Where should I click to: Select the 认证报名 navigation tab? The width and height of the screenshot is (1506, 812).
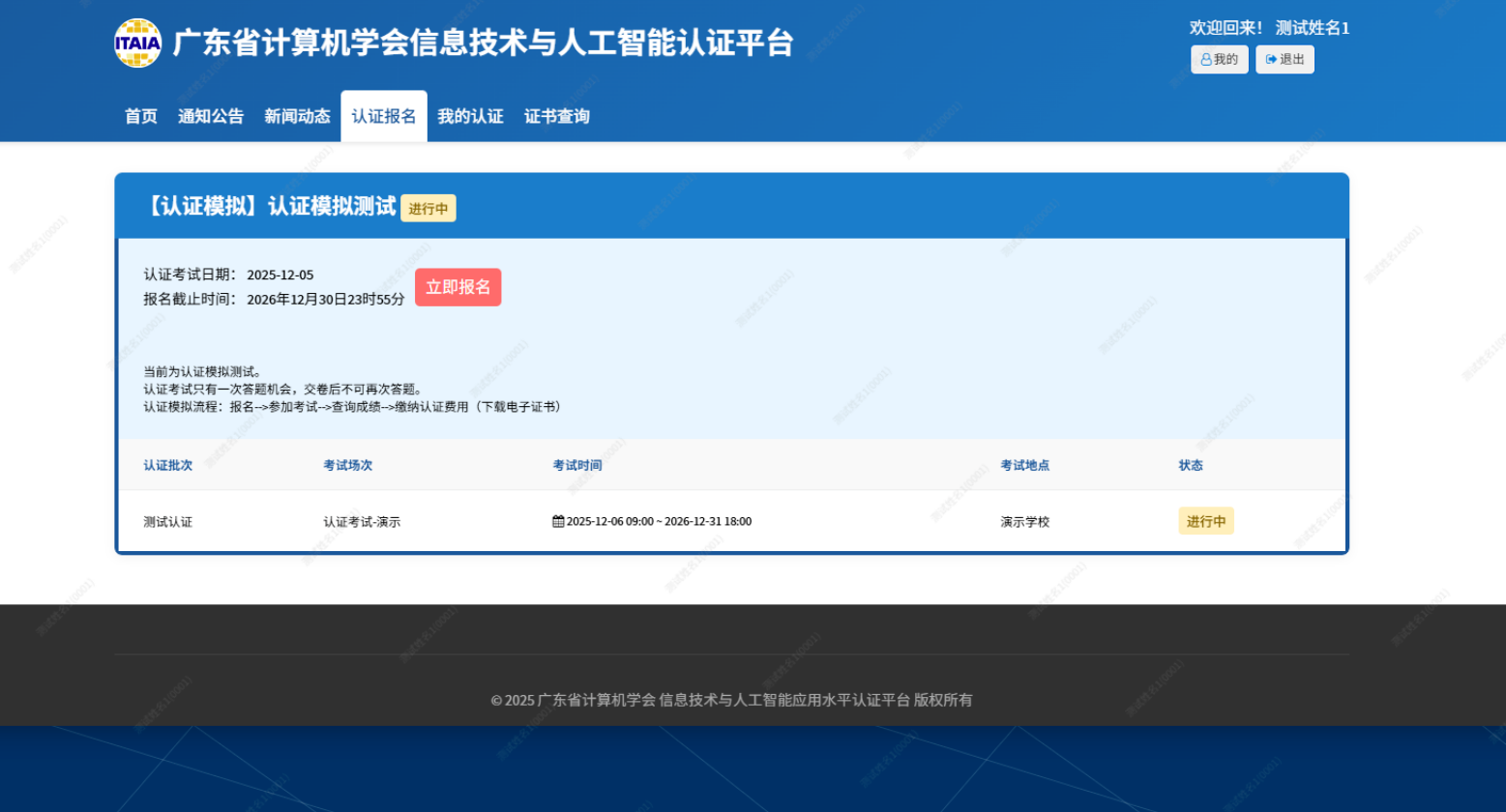tap(383, 116)
